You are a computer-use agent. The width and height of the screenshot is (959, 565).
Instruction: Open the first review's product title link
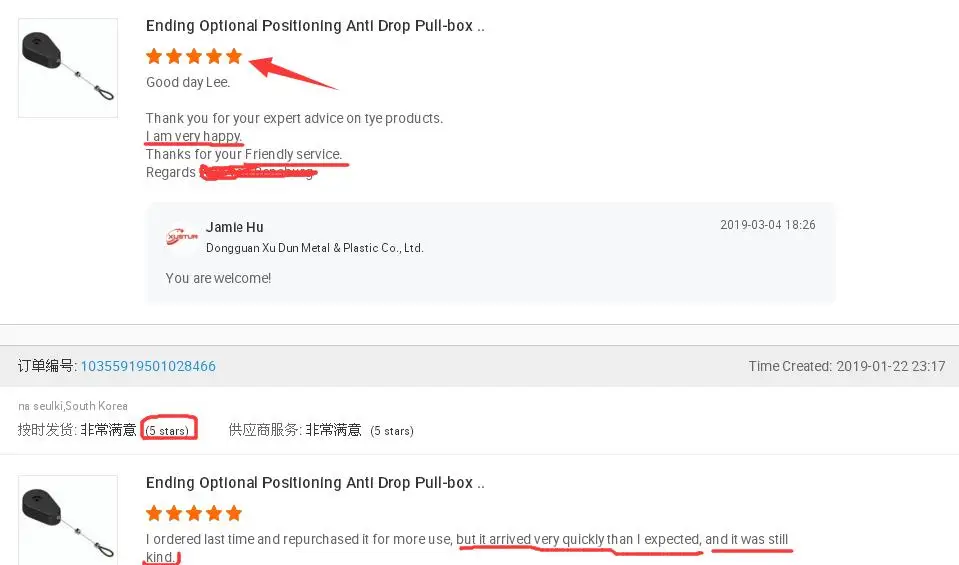click(x=315, y=26)
